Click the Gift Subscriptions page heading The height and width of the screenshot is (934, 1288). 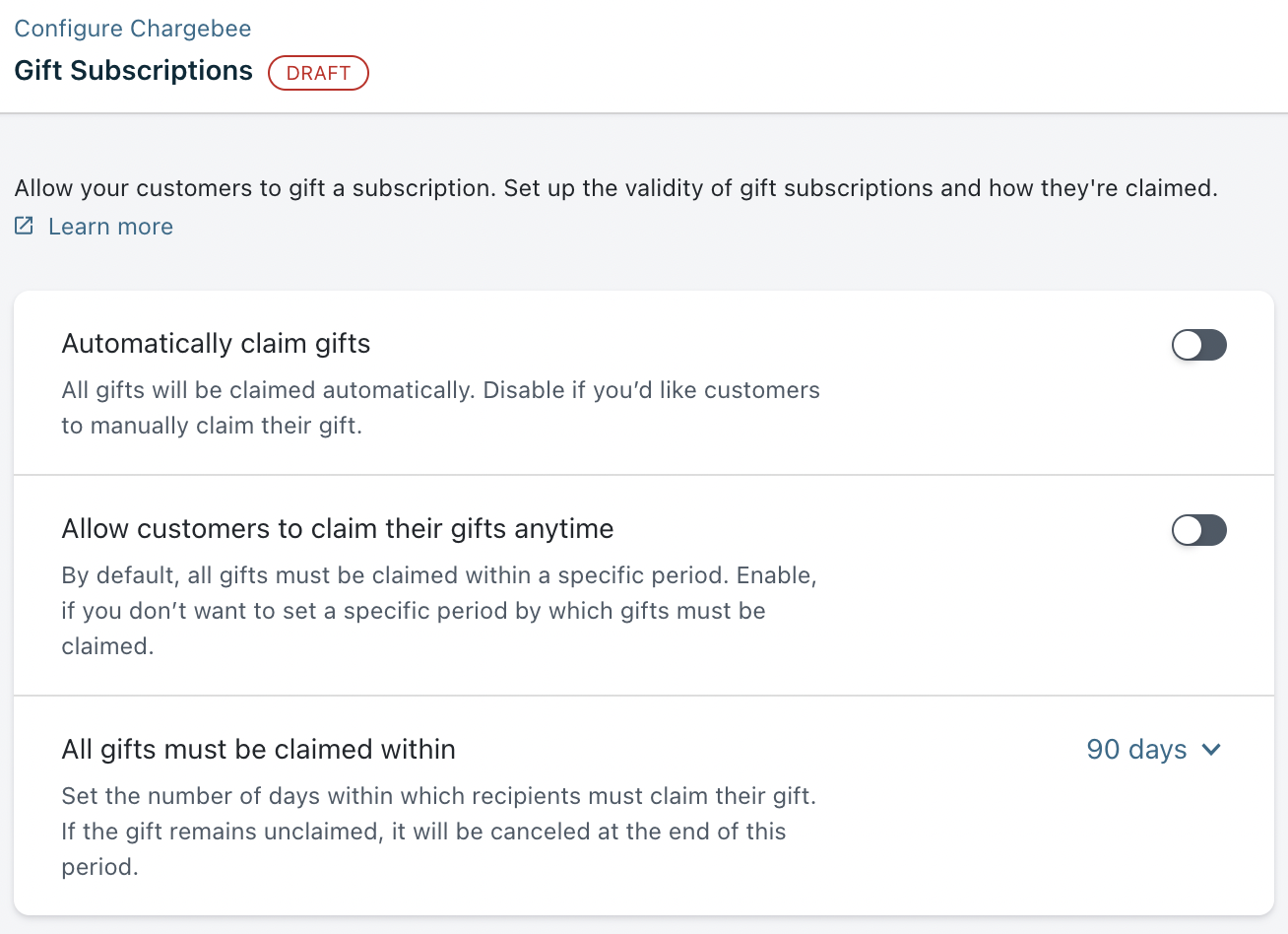click(133, 71)
